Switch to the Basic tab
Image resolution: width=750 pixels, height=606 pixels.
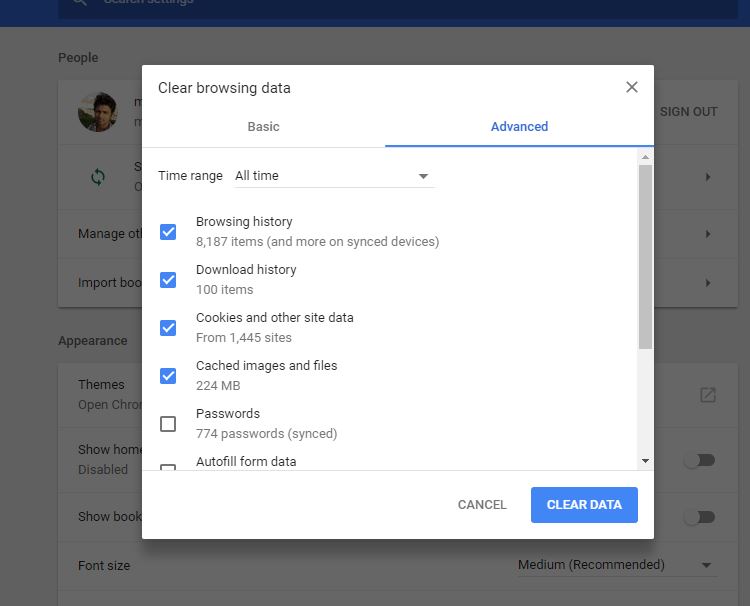[x=263, y=127]
